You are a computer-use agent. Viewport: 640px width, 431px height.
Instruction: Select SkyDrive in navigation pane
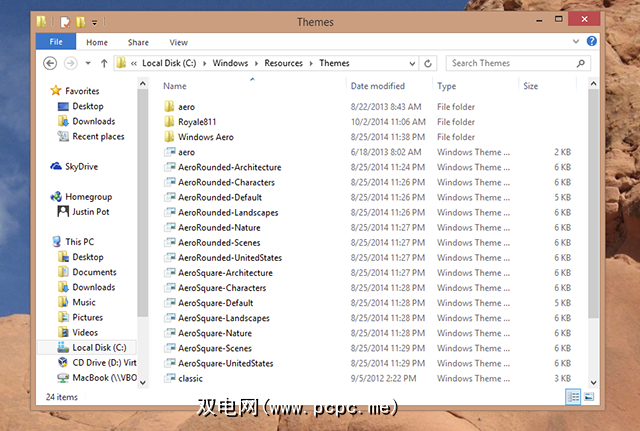(82, 167)
